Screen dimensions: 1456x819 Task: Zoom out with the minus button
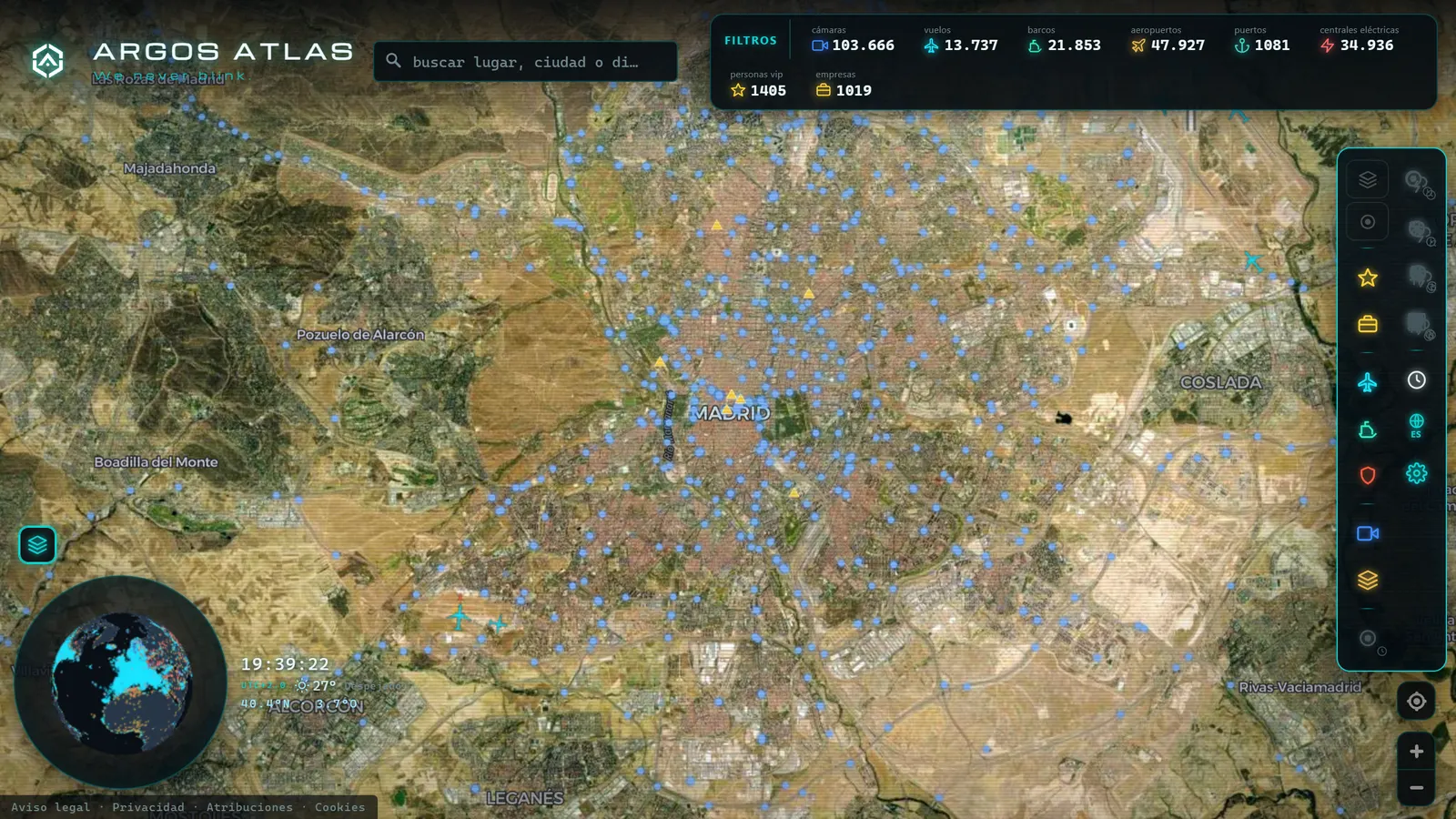[x=1416, y=788]
